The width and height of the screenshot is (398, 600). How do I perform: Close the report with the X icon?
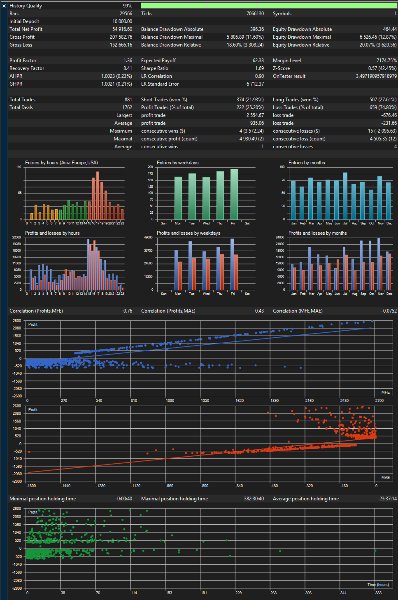coord(4,5)
